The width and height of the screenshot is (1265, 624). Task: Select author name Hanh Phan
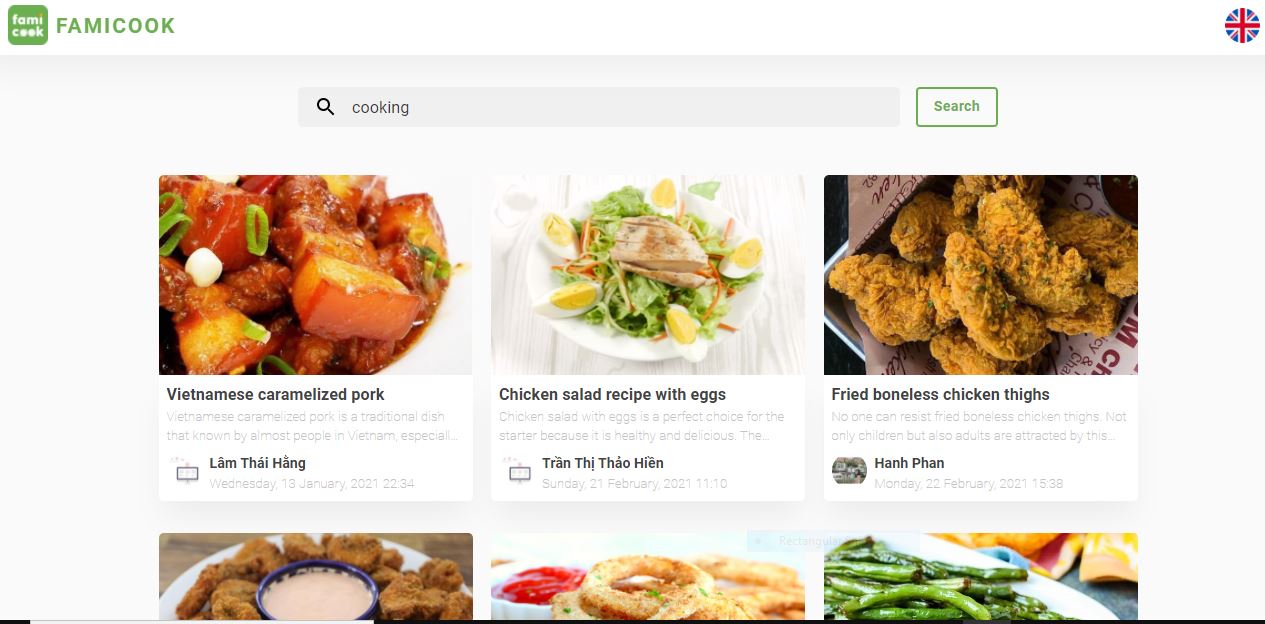pos(909,463)
